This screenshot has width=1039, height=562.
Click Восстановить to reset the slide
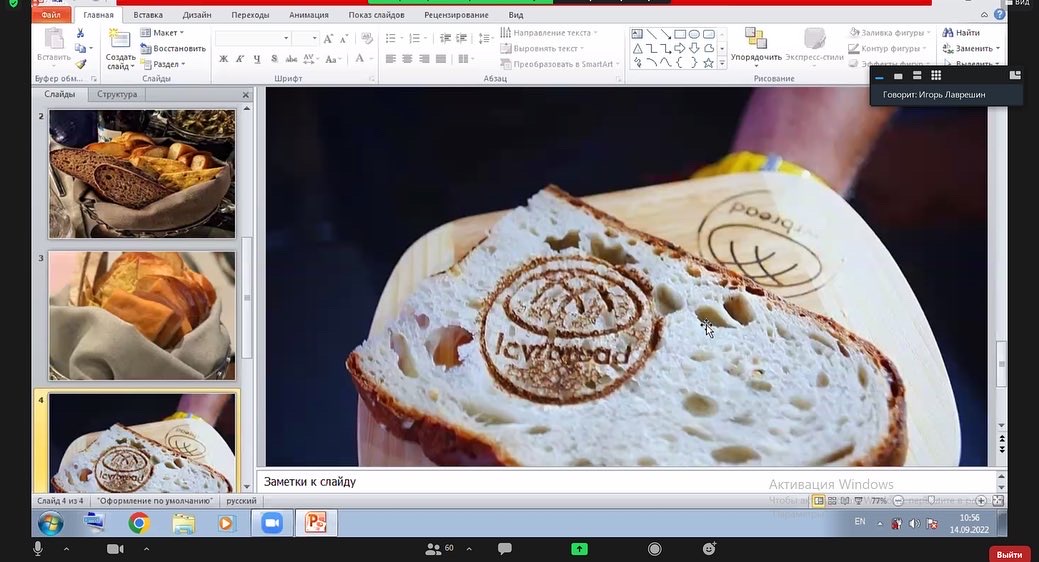pyautogui.click(x=173, y=48)
